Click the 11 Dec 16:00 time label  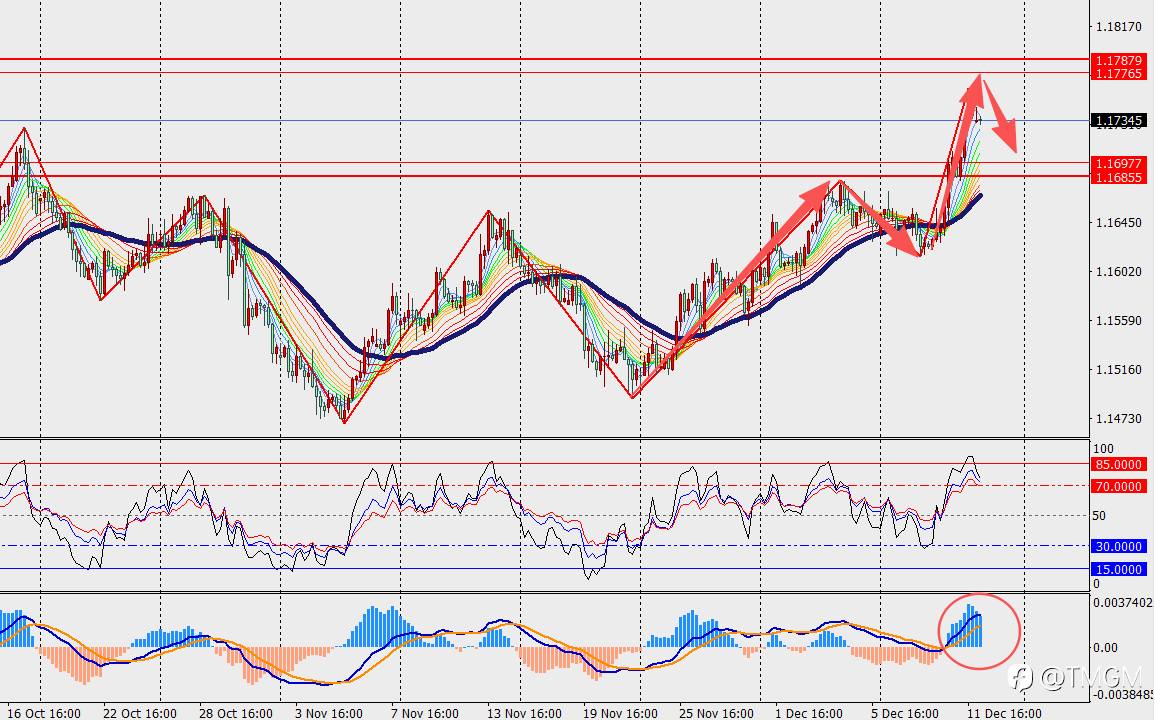(1004, 713)
